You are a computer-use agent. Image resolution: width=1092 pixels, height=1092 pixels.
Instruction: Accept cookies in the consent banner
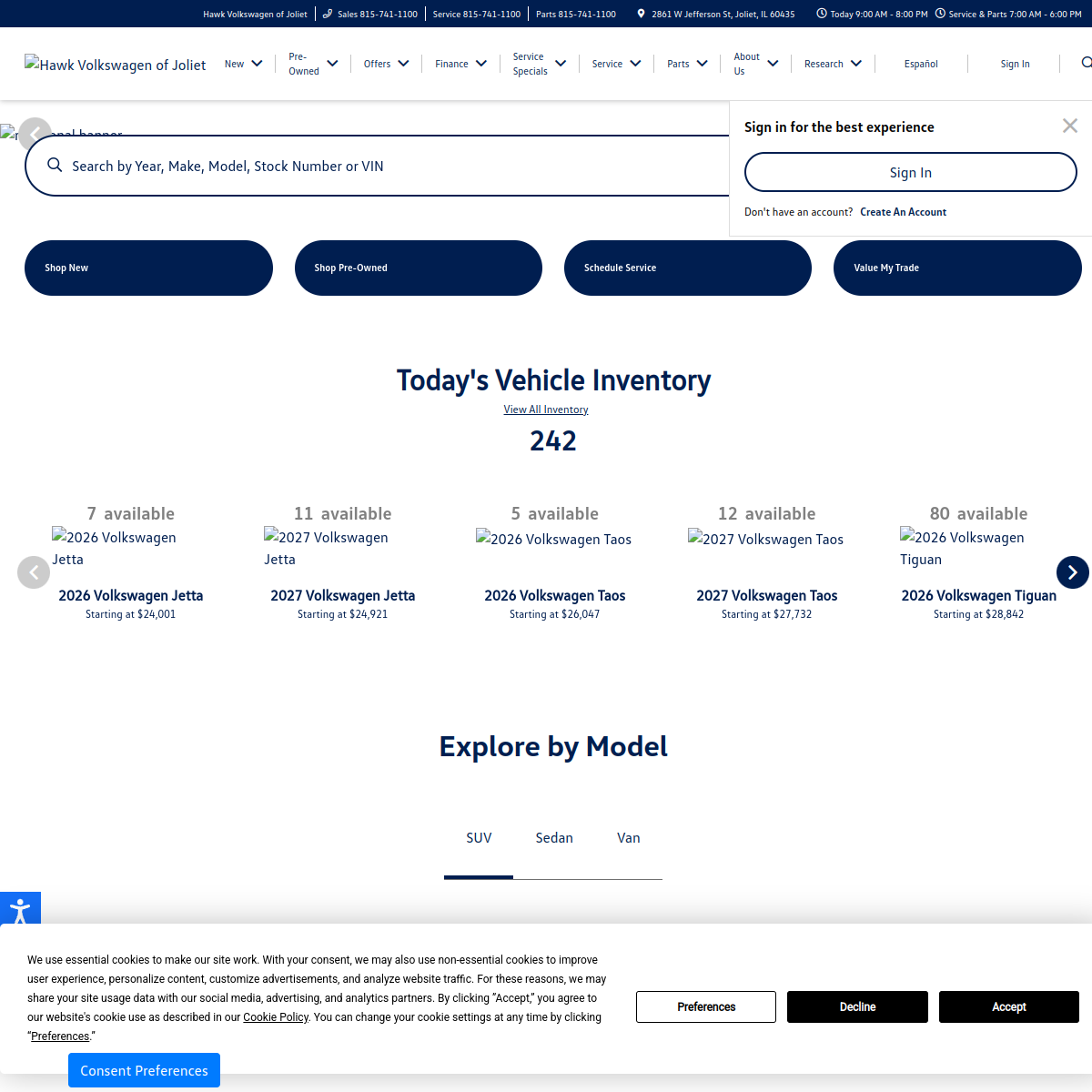pyautogui.click(x=1009, y=1006)
